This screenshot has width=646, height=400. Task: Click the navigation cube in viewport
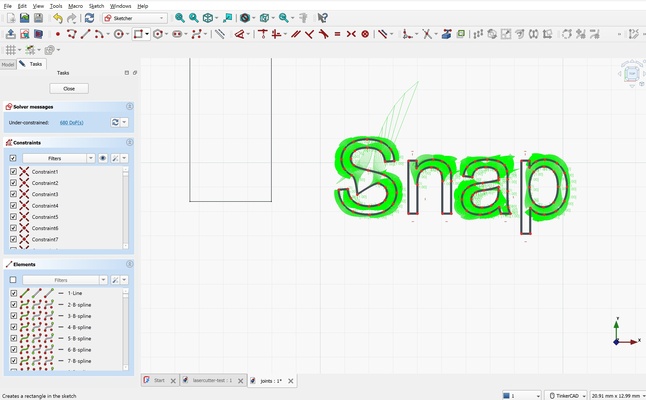pos(632,74)
